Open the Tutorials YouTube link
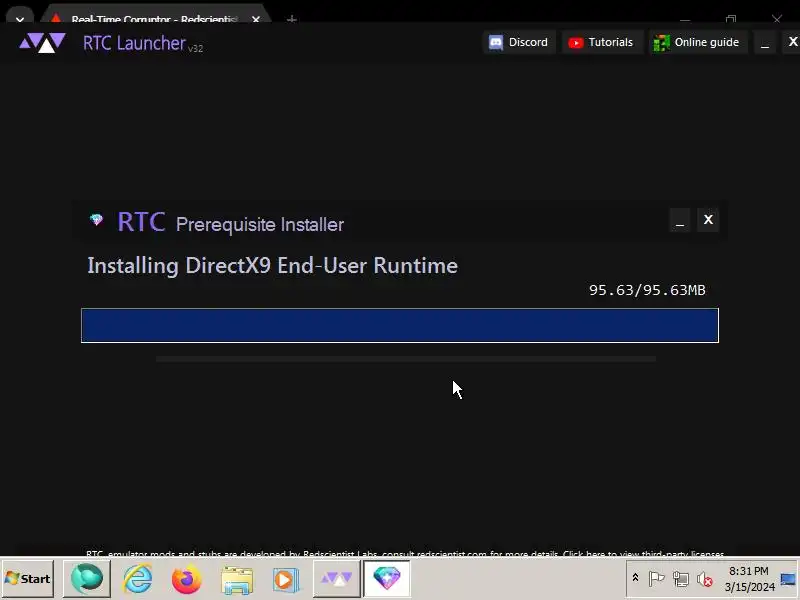The width and height of the screenshot is (800, 600). point(601,42)
